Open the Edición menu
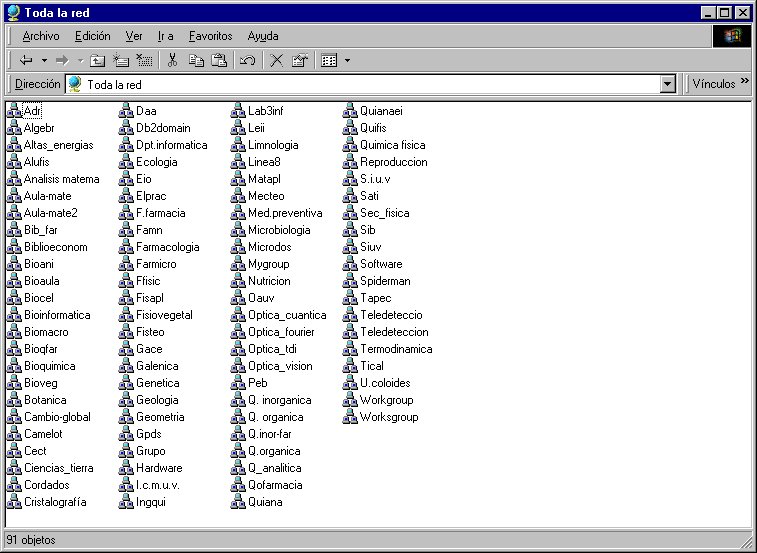This screenshot has height=553, width=757. [93, 36]
